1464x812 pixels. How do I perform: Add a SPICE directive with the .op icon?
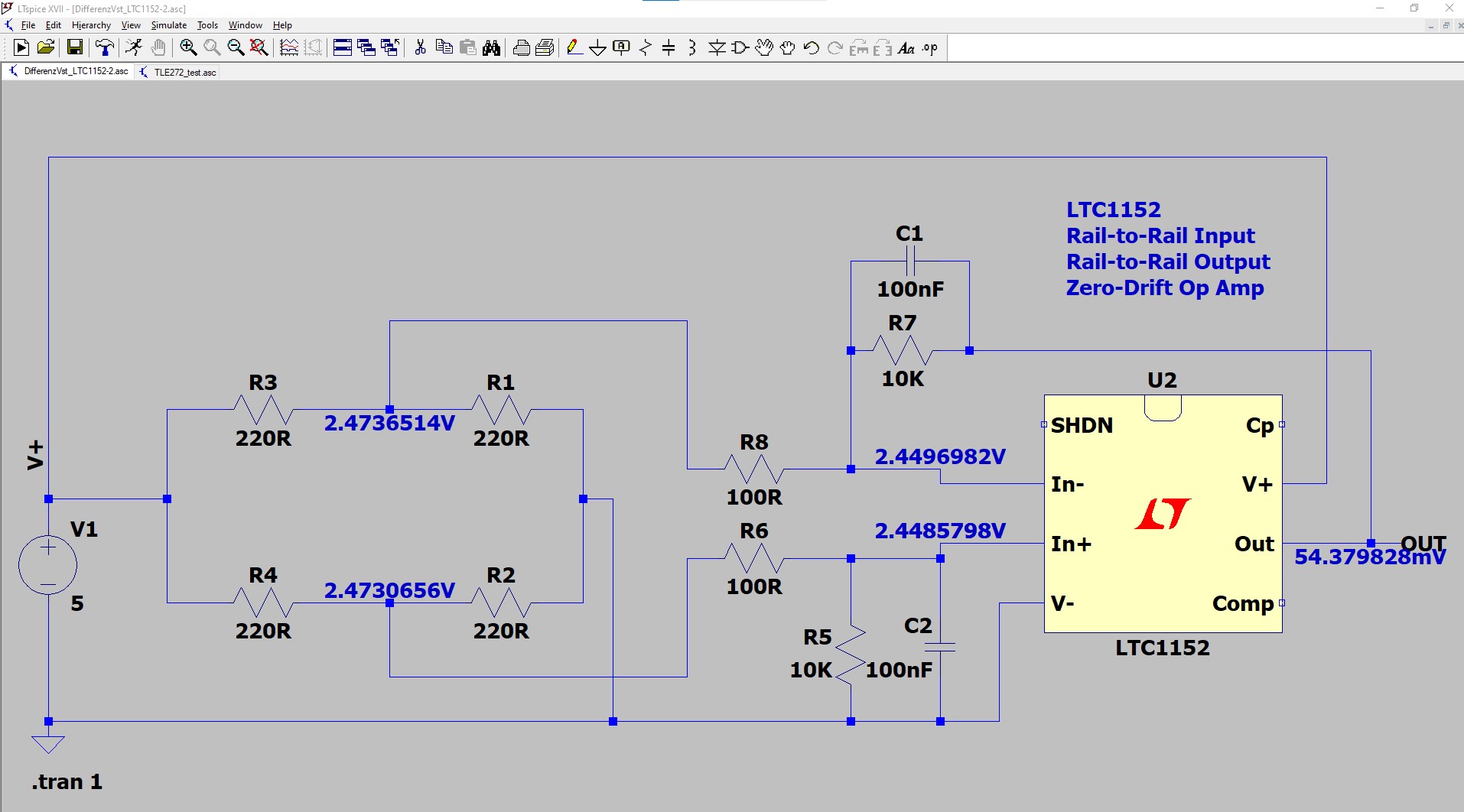click(930, 48)
